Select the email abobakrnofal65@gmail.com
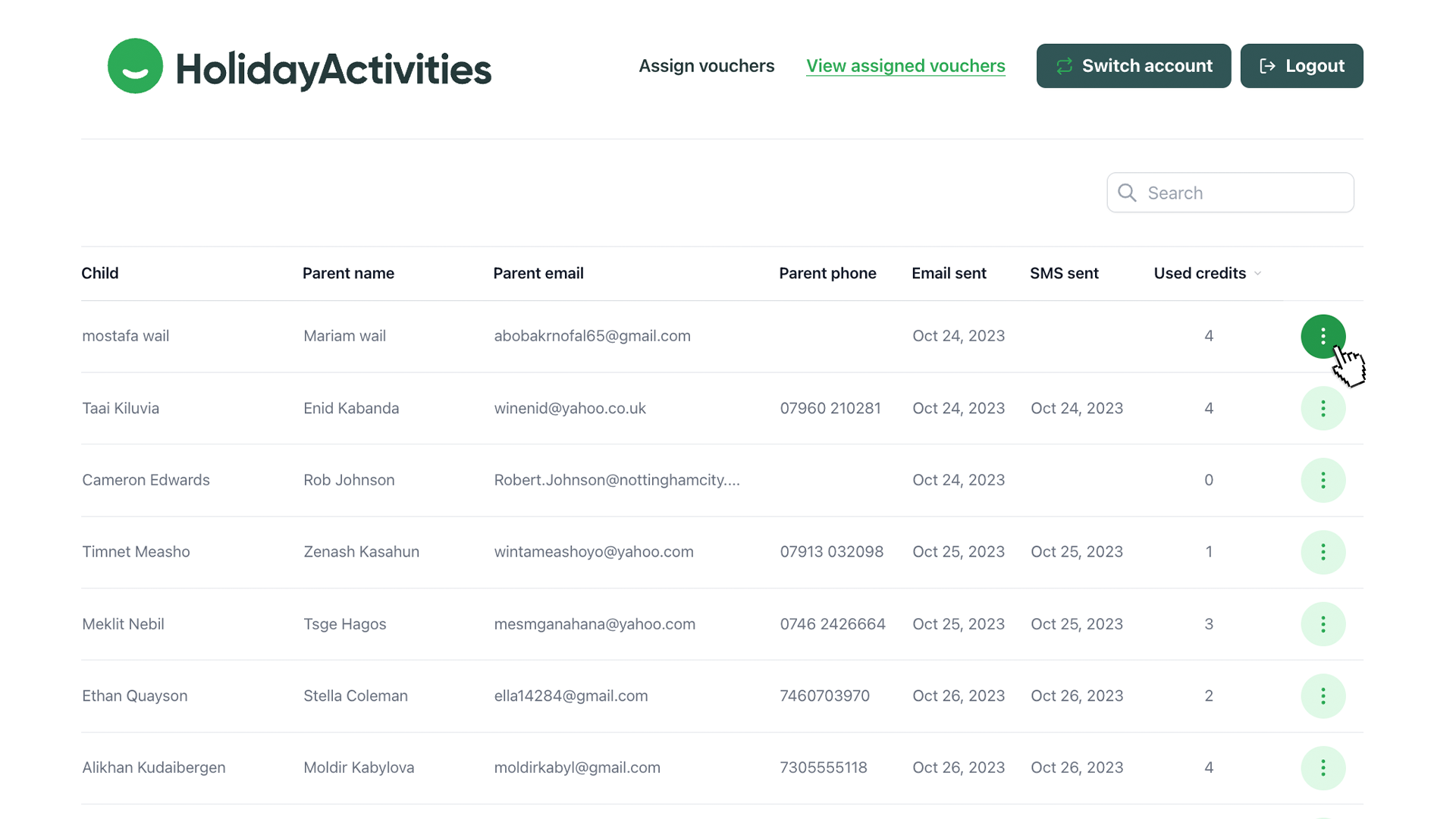This screenshot has height=819, width=1456. point(591,336)
